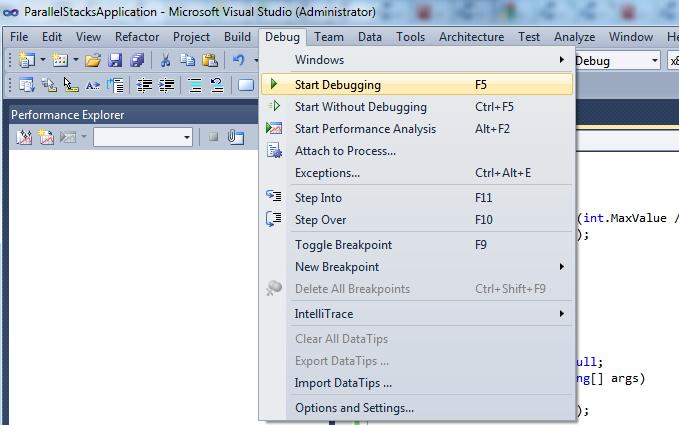
Task: Open the Project menu
Action: [191, 37]
